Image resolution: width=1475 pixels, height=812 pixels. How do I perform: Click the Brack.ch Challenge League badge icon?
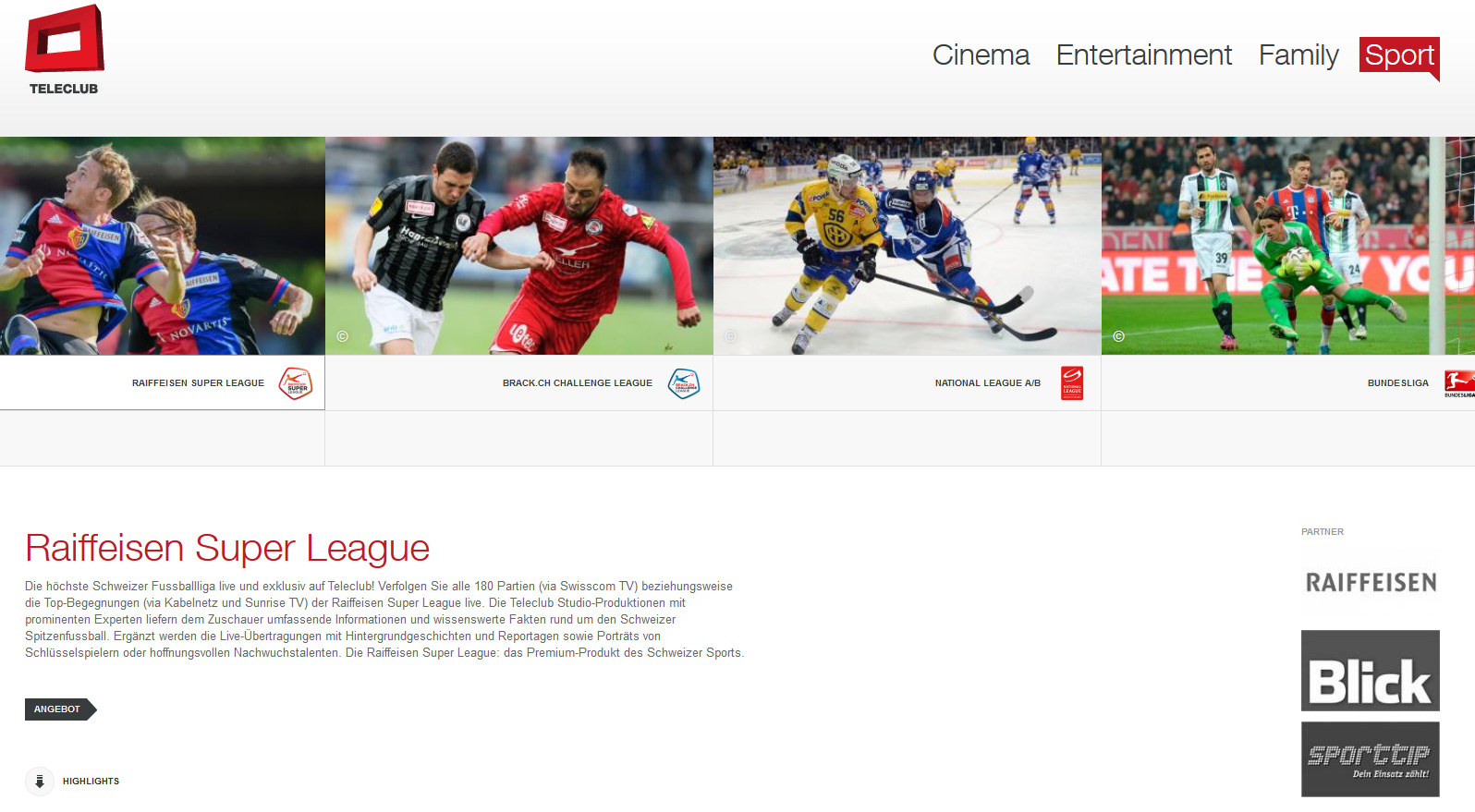684,382
